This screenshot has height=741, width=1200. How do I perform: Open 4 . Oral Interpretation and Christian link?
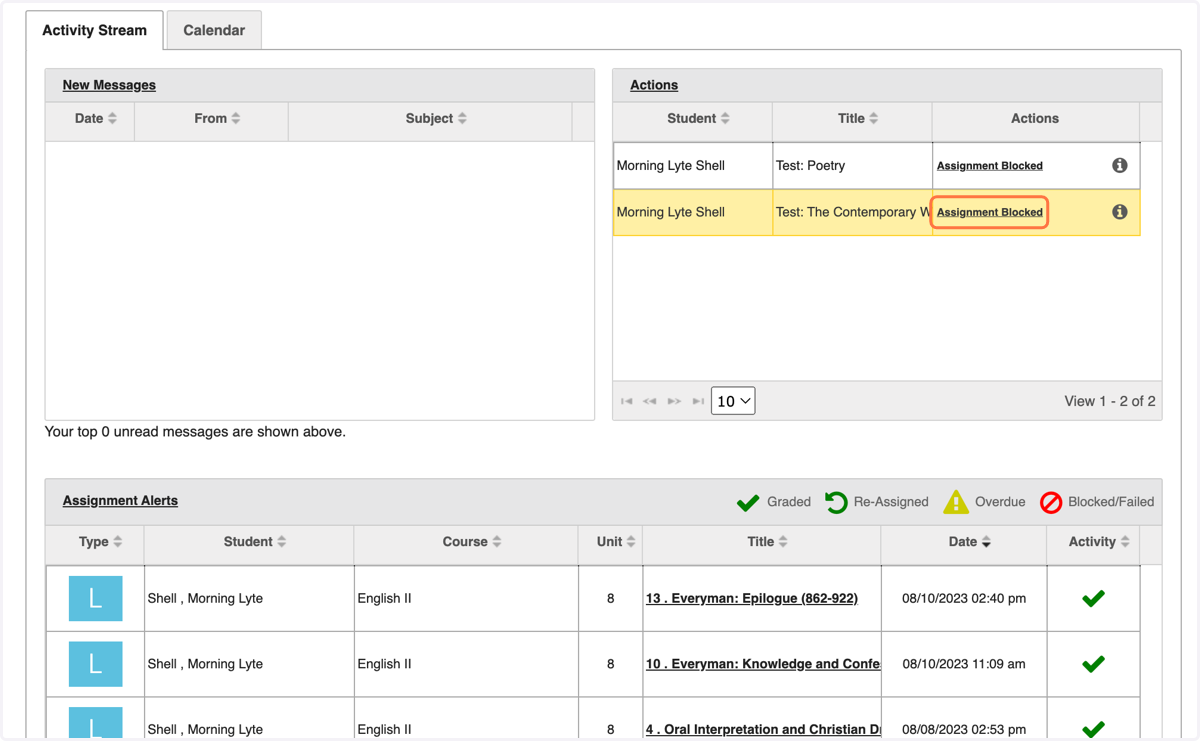coord(763,729)
